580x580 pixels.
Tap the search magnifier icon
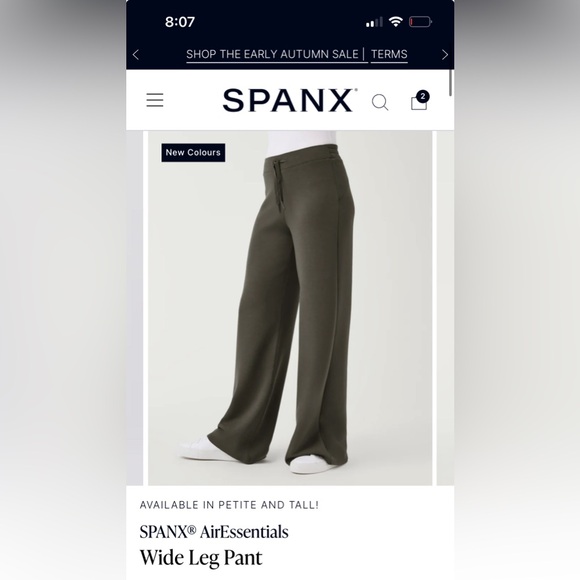(380, 102)
